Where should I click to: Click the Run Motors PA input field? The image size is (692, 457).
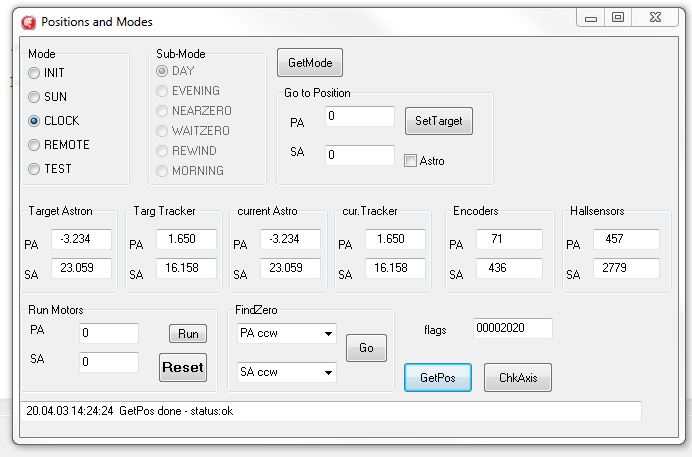108,333
